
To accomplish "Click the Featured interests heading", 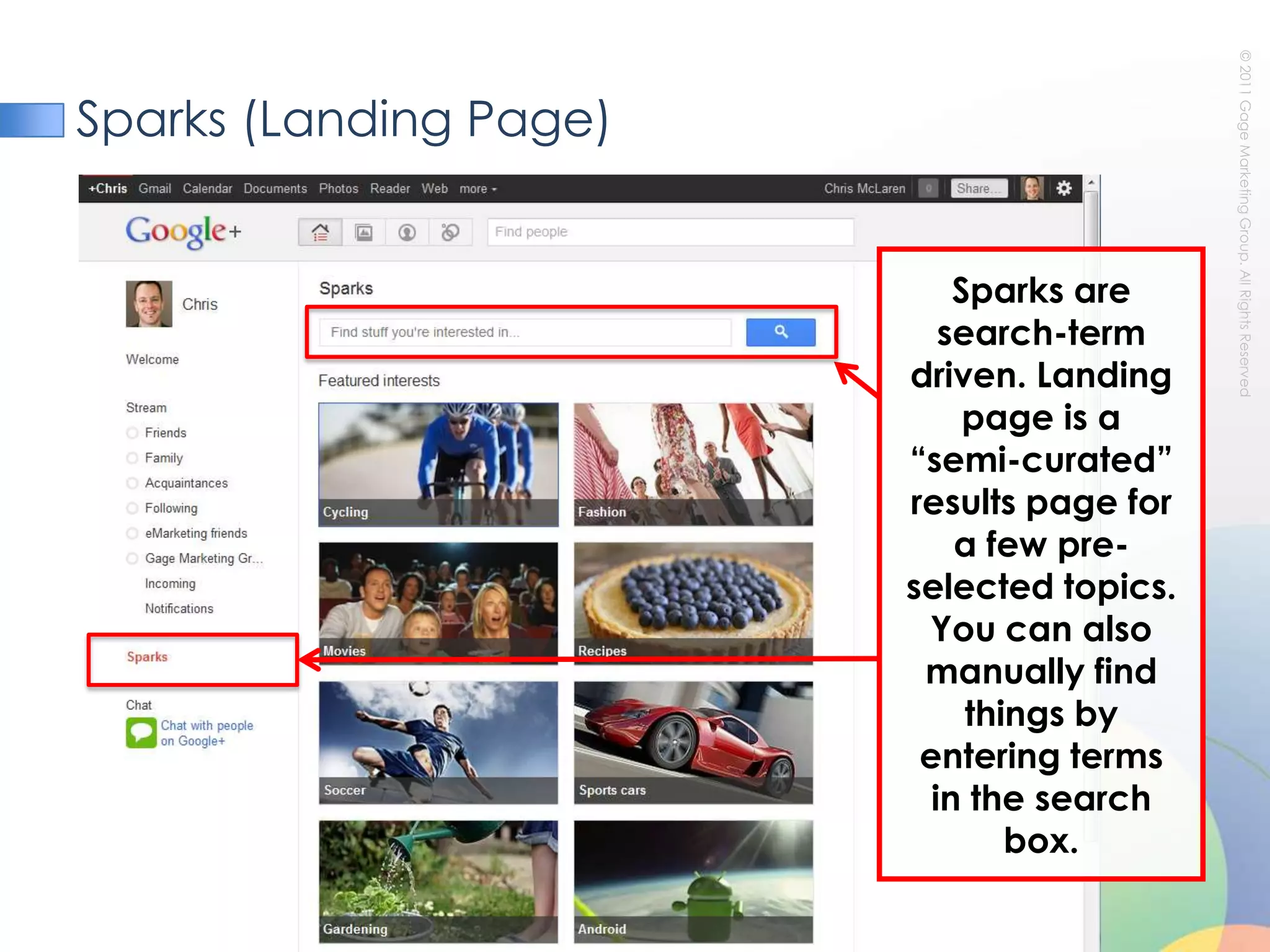I will [379, 381].
